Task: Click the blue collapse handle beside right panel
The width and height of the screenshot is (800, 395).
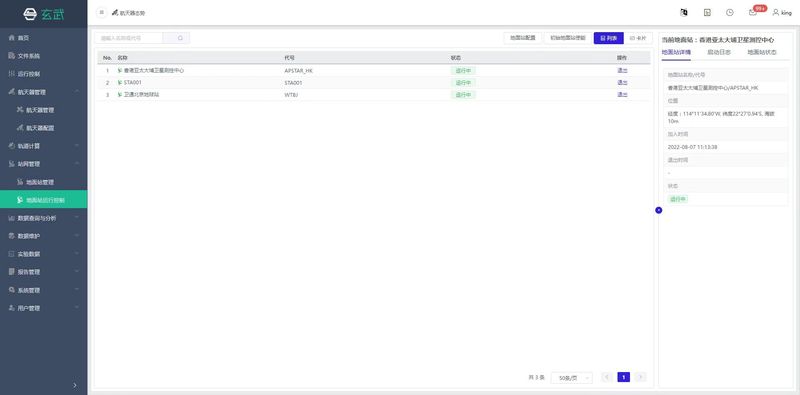Action: [659, 210]
